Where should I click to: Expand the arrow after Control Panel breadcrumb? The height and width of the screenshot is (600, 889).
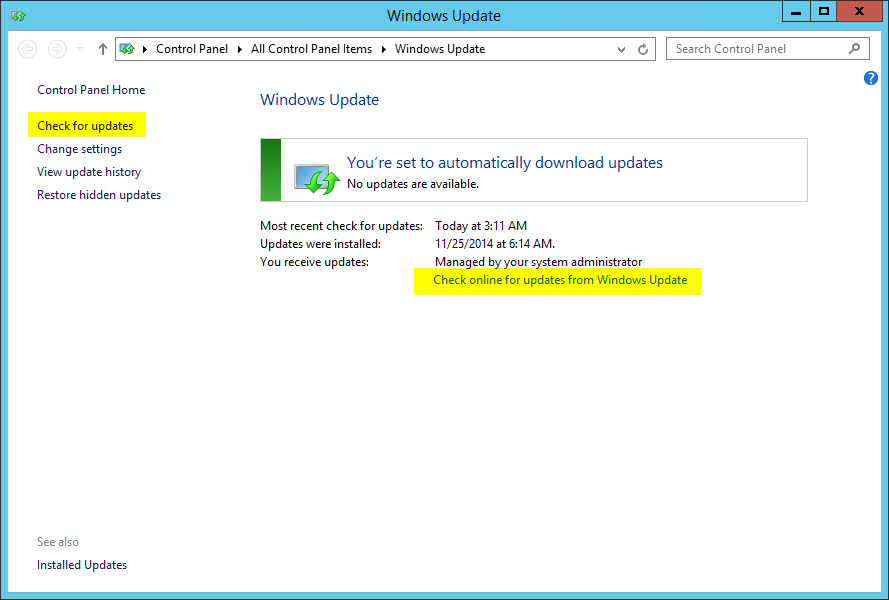click(x=240, y=49)
